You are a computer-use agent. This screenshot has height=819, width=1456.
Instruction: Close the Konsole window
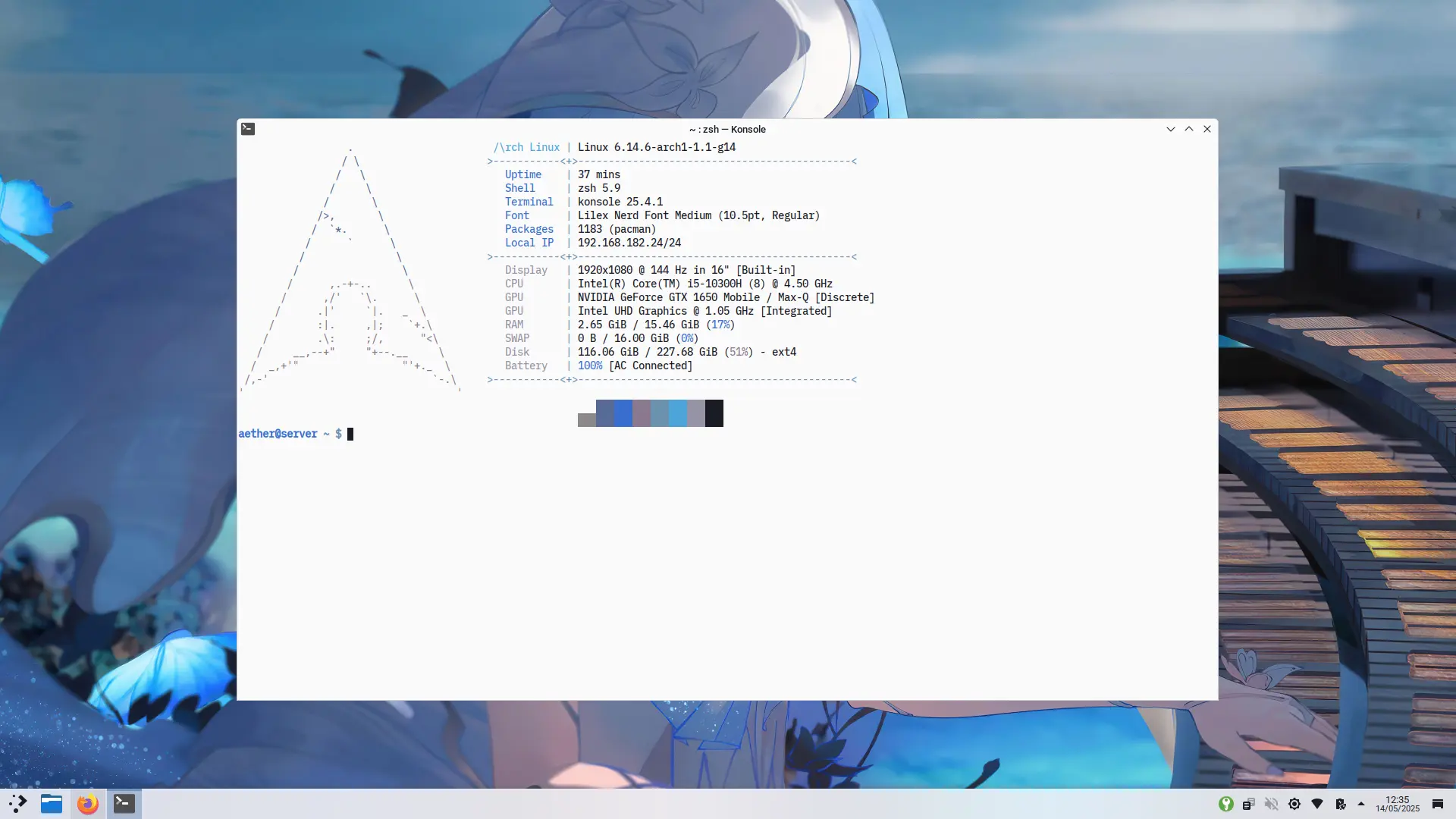coord(1207,129)
